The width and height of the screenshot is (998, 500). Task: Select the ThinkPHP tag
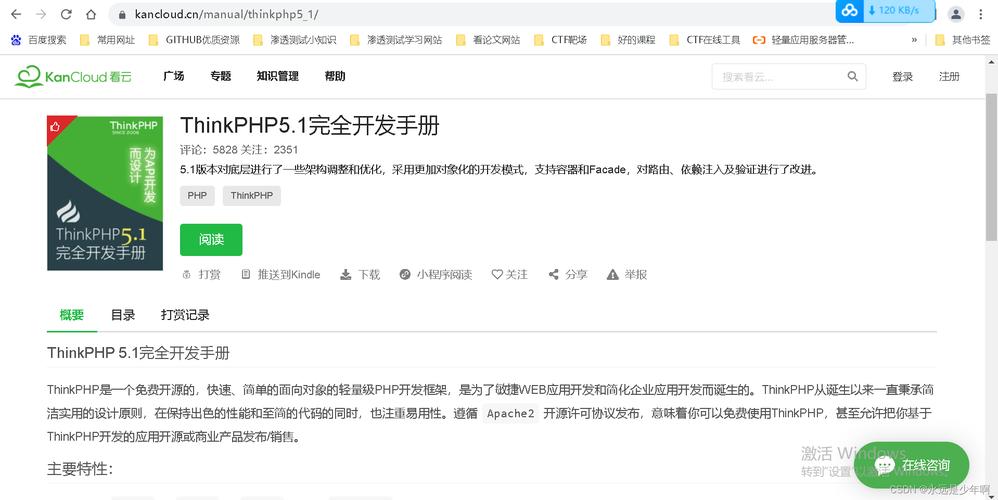(251, 195)
